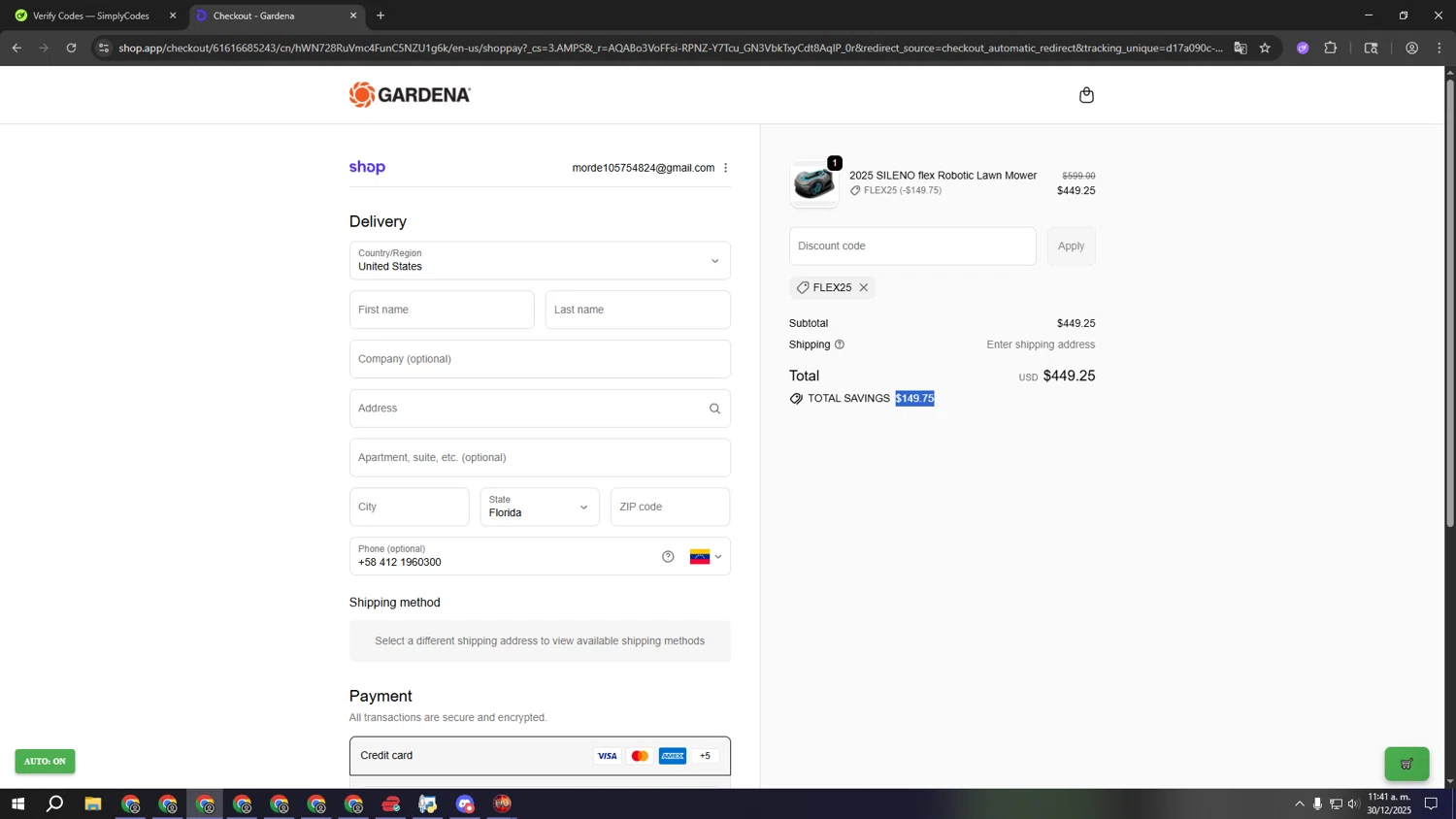Click the translate page icon
1456x819 pixels.
1241,48
